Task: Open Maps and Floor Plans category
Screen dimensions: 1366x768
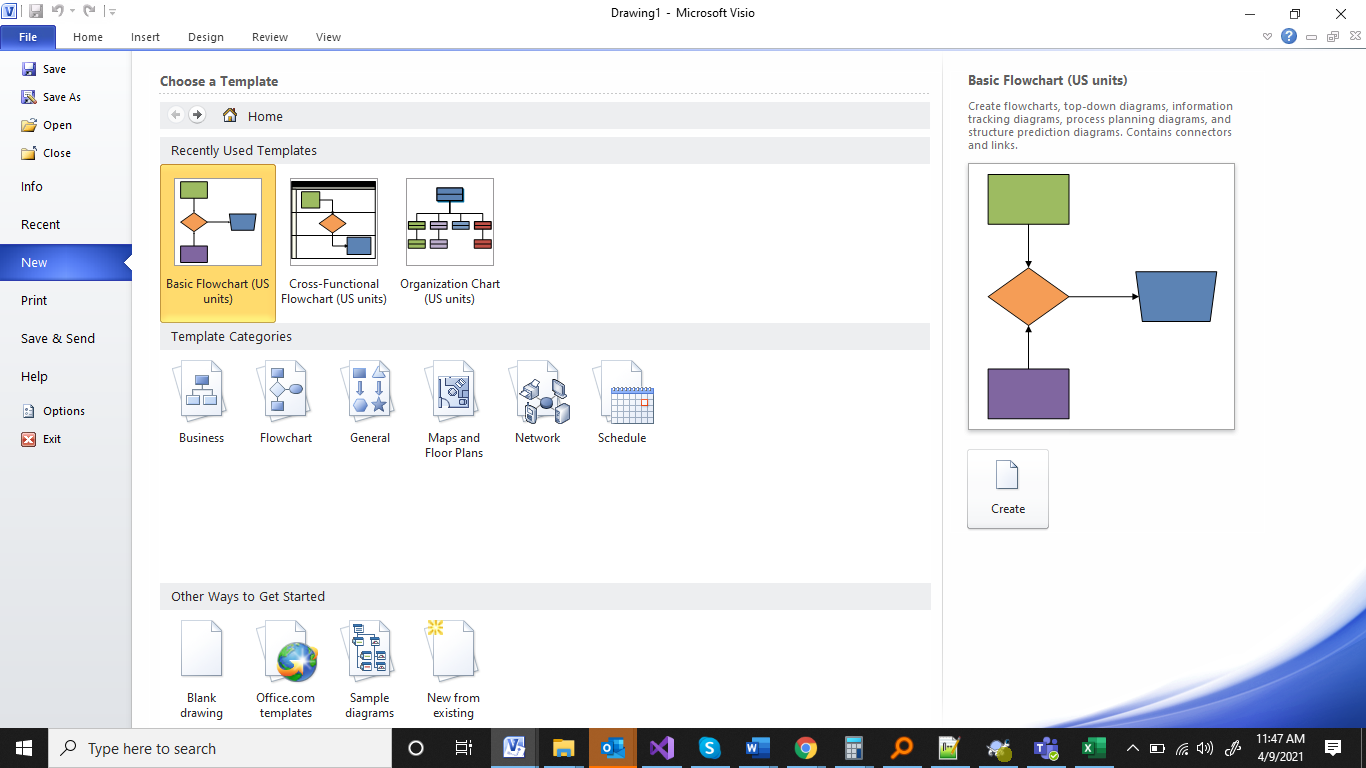Action: (454, 410)
